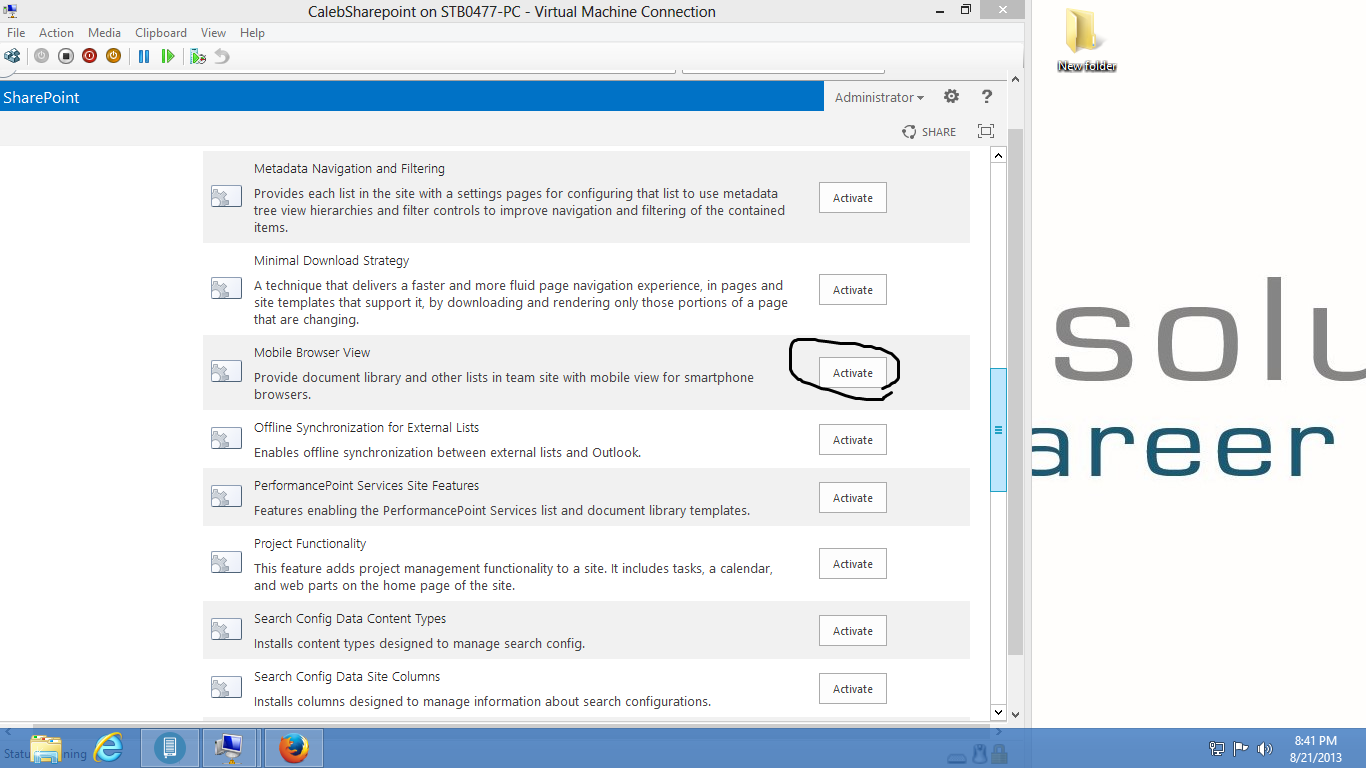Click the Project Functionality feature icon
Viewport: 1366px width, 768px height.
pos(226,563)
